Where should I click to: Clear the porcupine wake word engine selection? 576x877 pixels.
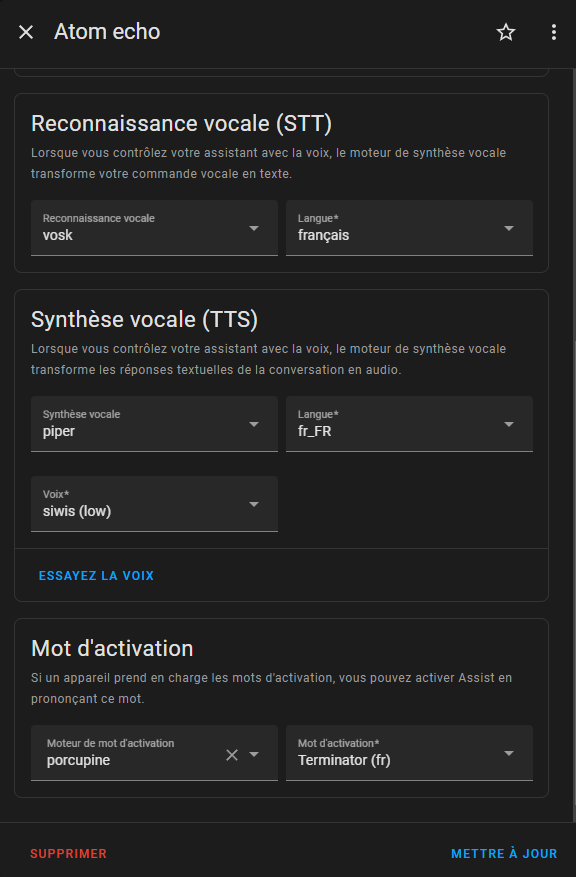coord(232,755)
